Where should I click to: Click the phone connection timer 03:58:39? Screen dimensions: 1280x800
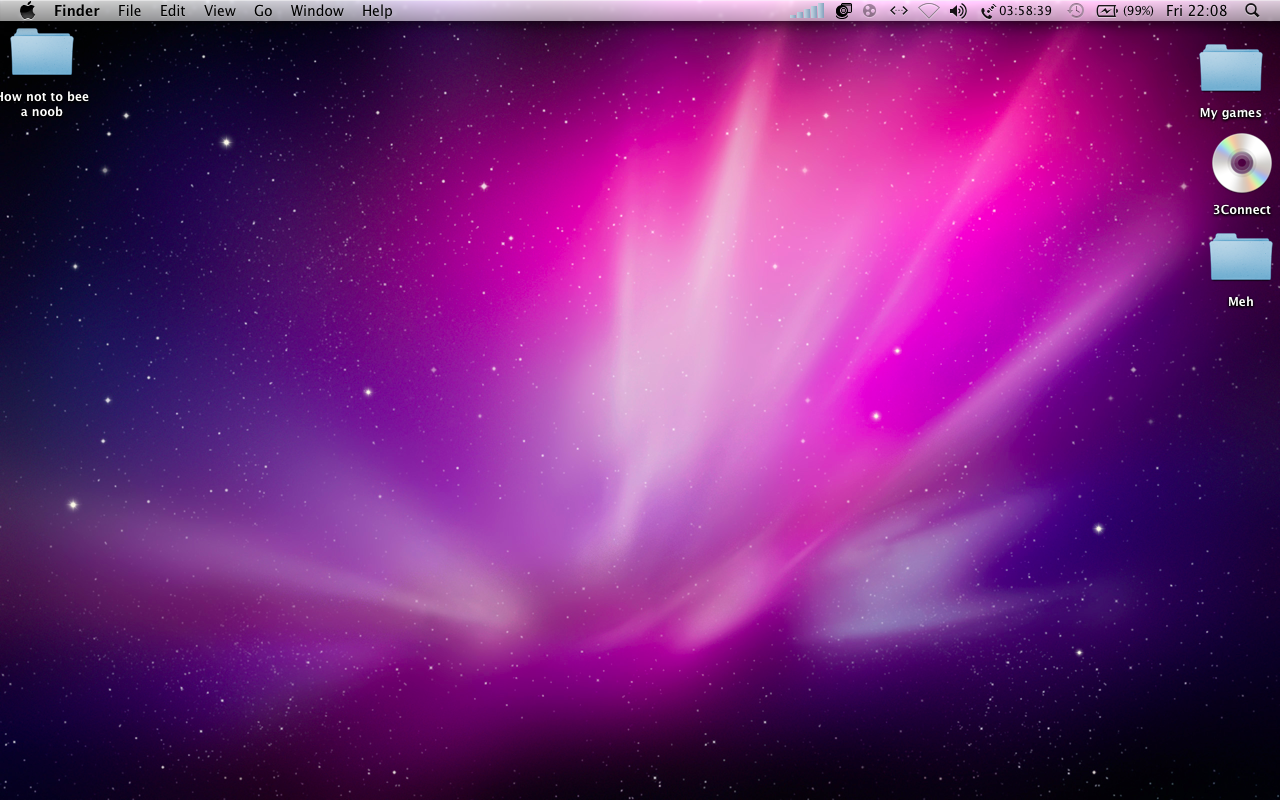coord(1016,11)
